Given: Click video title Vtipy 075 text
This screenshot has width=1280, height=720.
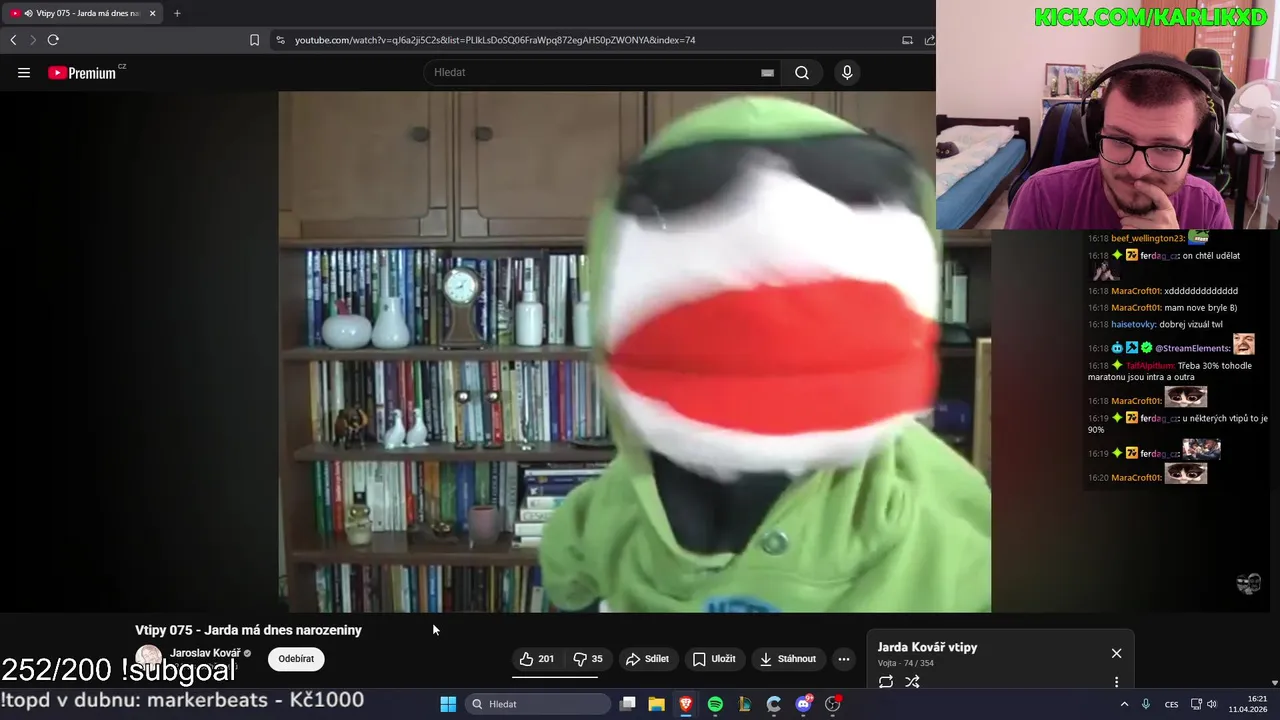Looking at the screenshot, I should tap(248, 630).
